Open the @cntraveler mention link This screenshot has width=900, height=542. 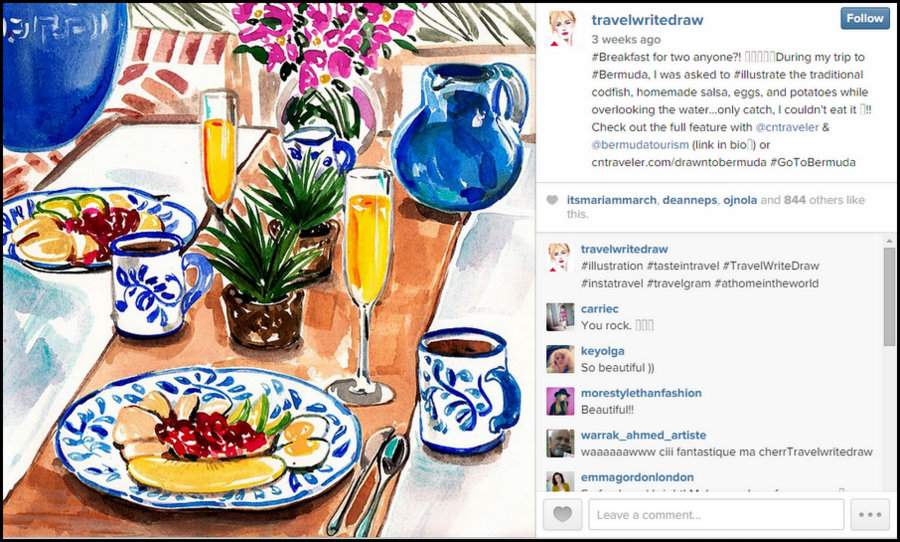(x=787, y=127)
